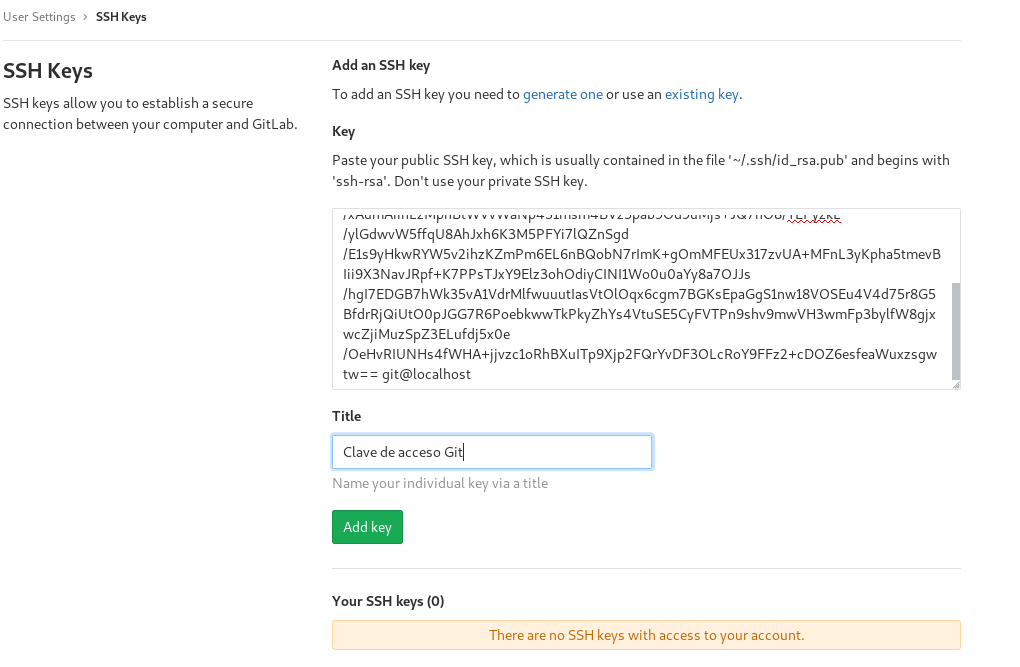Click the 'Name your individual key' hint text
The height and width of the screenshot is (667, 1020).
coord(440,483)
